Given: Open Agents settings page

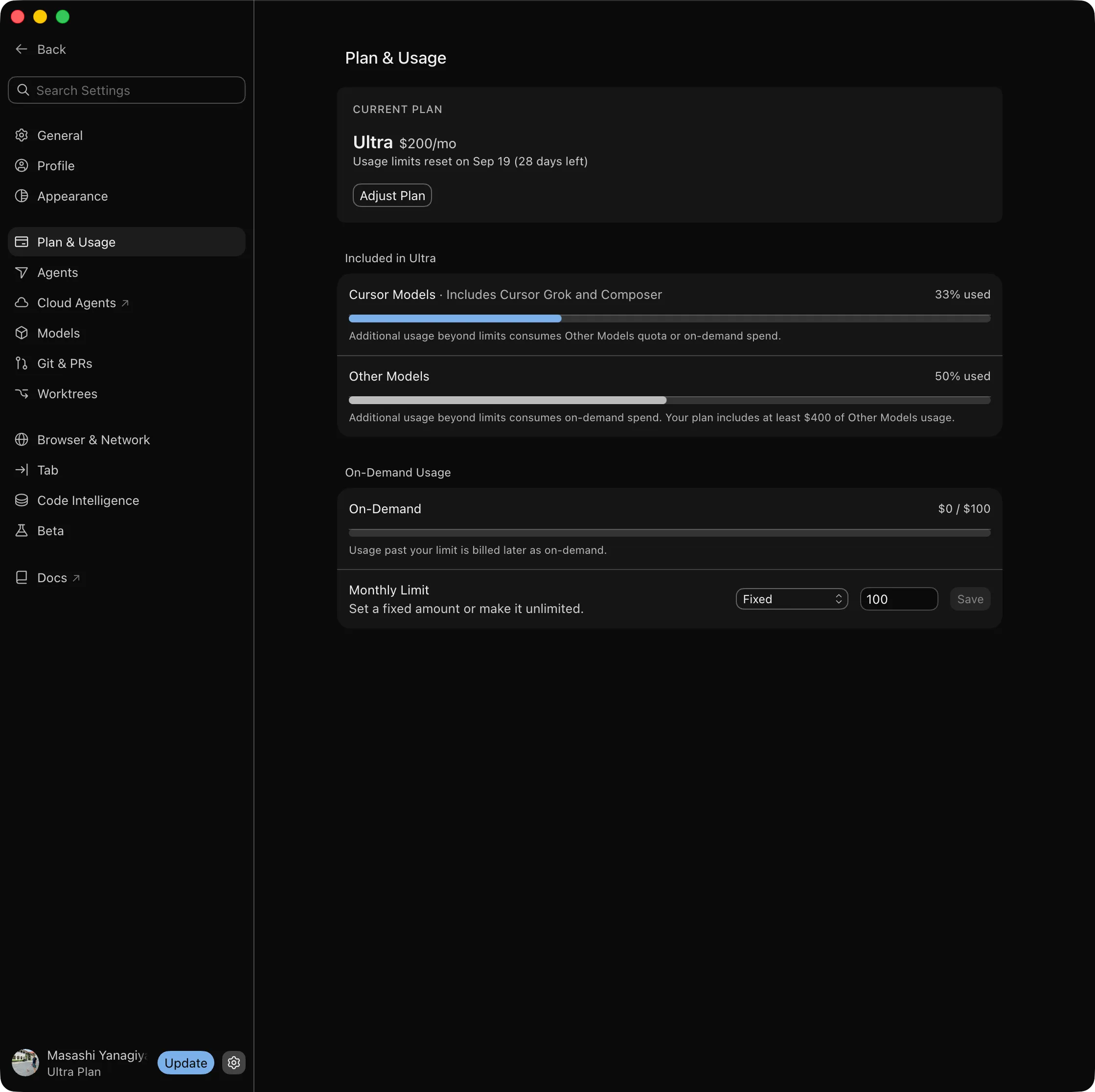Looking at the screenshot, I should [126, 273].
